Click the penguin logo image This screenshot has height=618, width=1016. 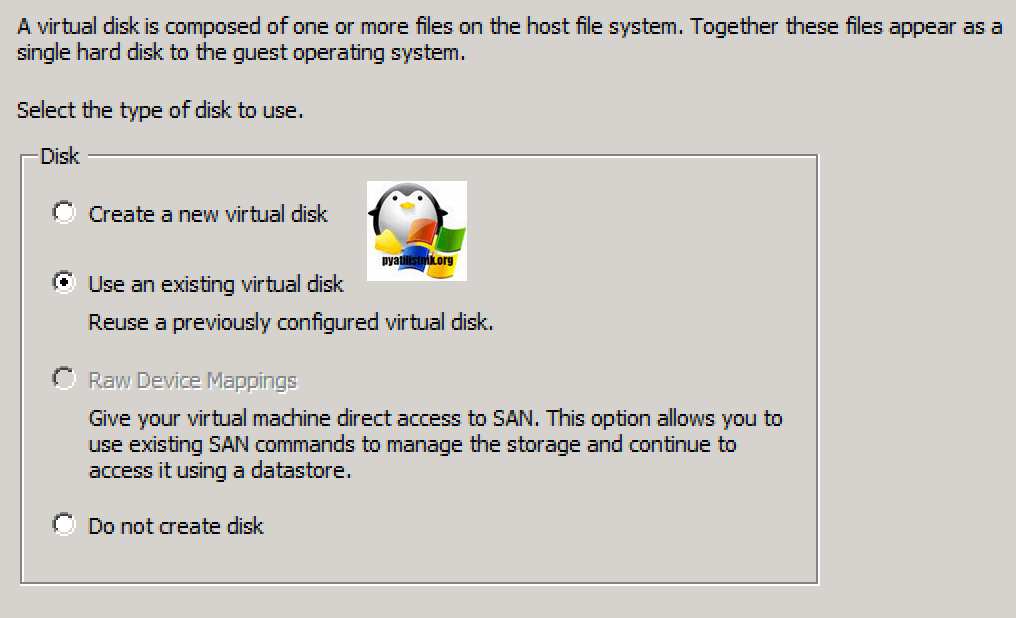coord(416,230)
